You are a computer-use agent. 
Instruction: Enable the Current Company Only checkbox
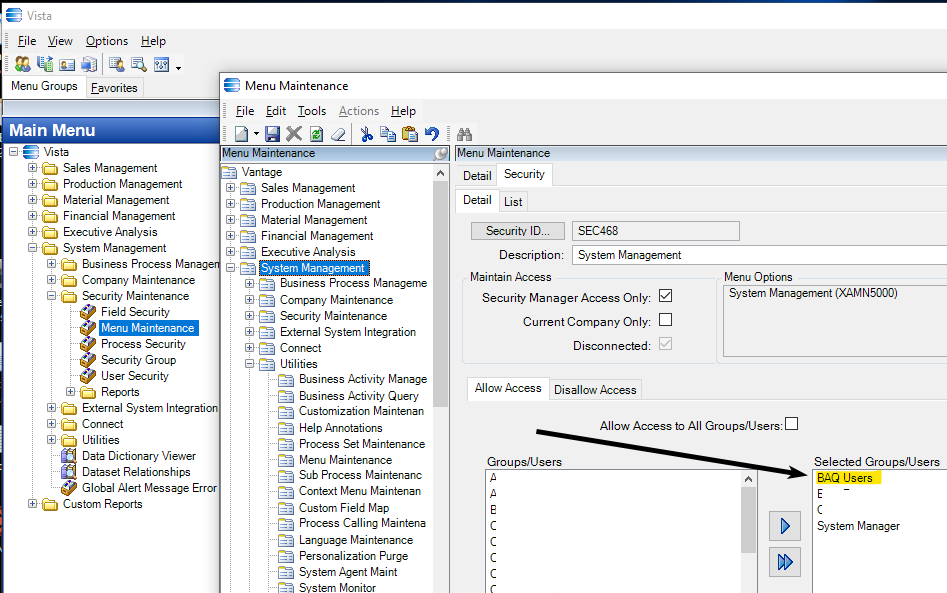click(x=666, y=320)
